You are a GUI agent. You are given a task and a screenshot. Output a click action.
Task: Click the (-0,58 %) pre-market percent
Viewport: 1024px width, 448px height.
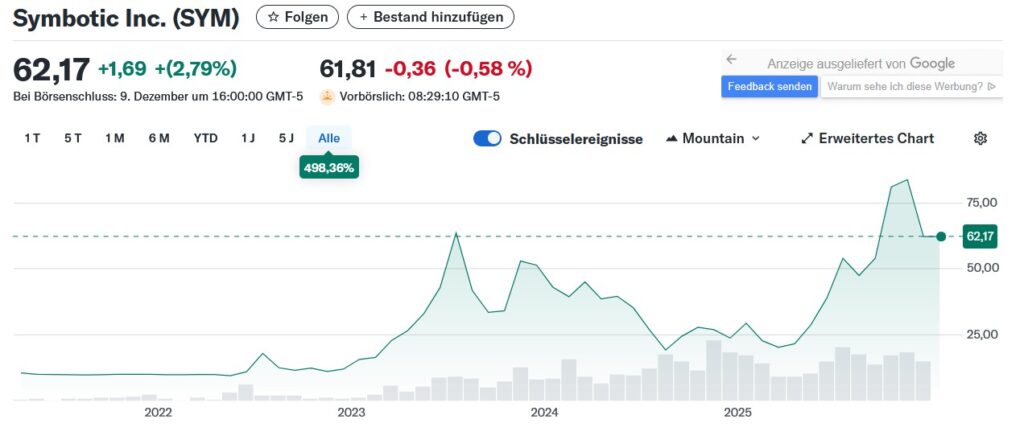[488, 69]
